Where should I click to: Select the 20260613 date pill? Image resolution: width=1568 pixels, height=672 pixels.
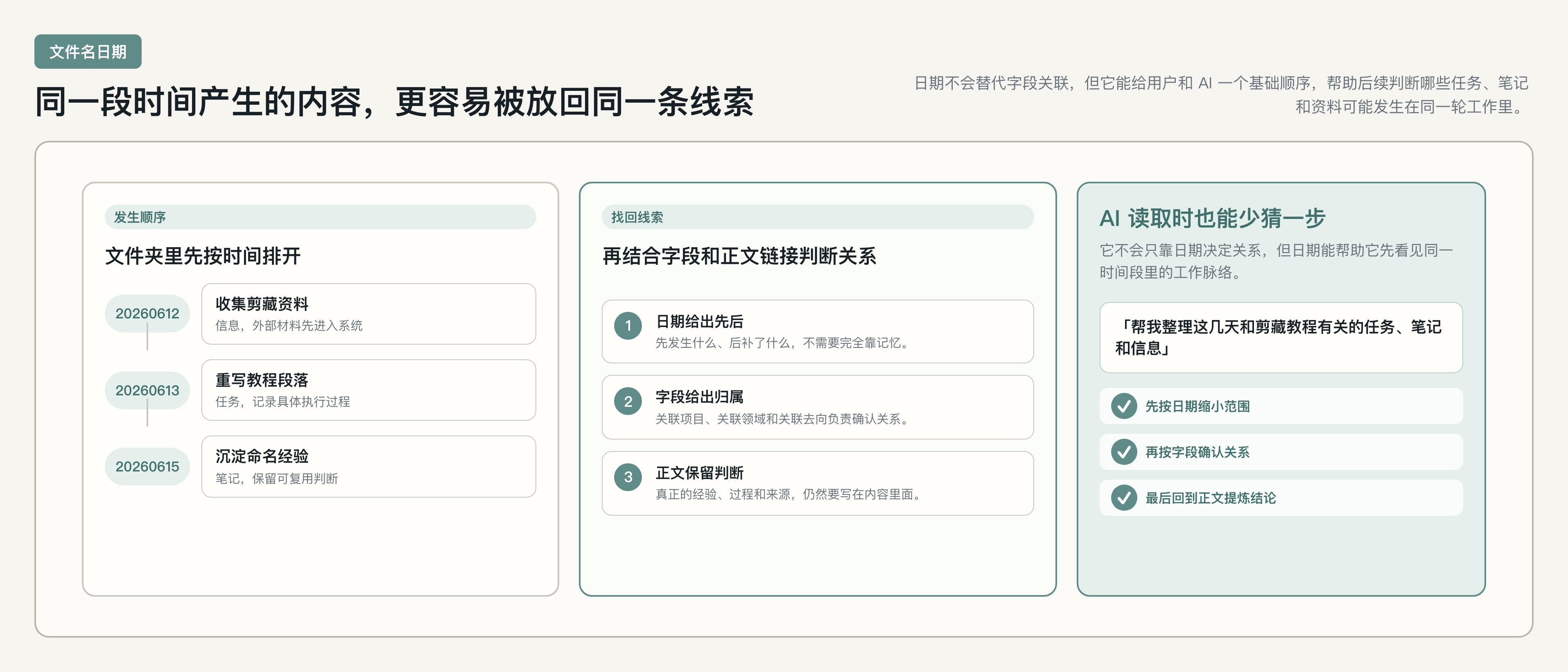(147, 390)
